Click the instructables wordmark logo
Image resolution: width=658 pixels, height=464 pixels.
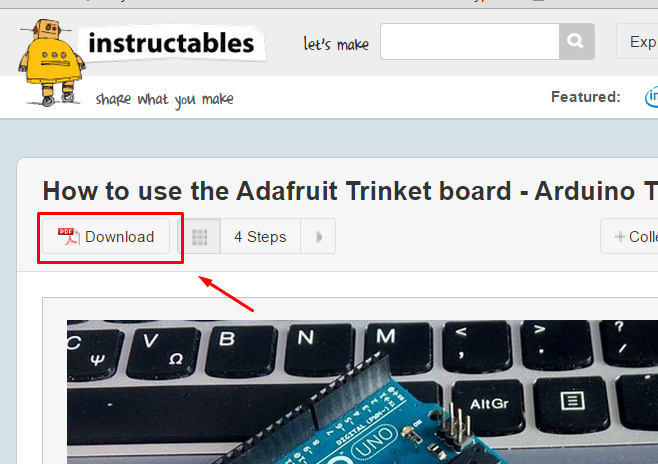(x=171, y=44)
